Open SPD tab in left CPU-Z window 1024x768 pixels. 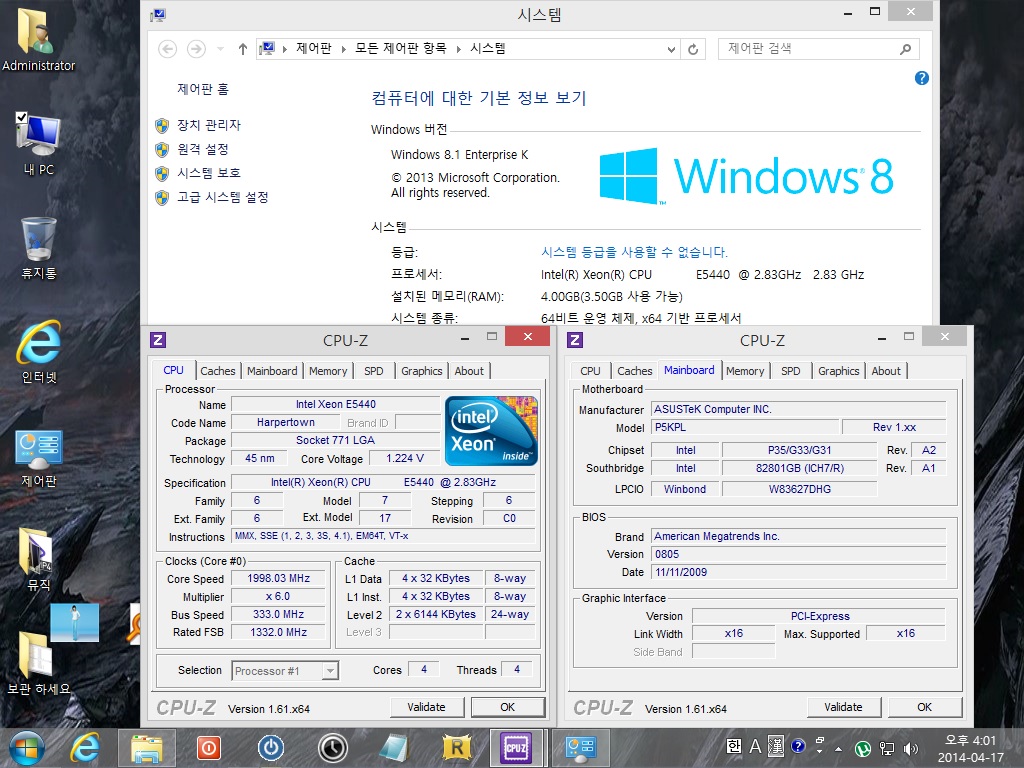click(374, 371)
